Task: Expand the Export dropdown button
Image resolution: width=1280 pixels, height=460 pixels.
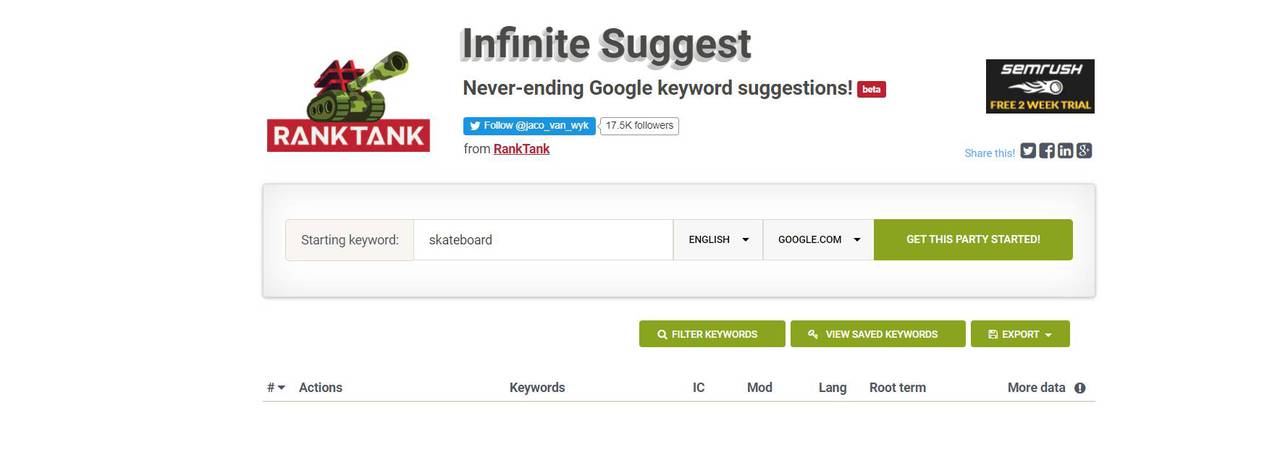Action: (1020, 334)
